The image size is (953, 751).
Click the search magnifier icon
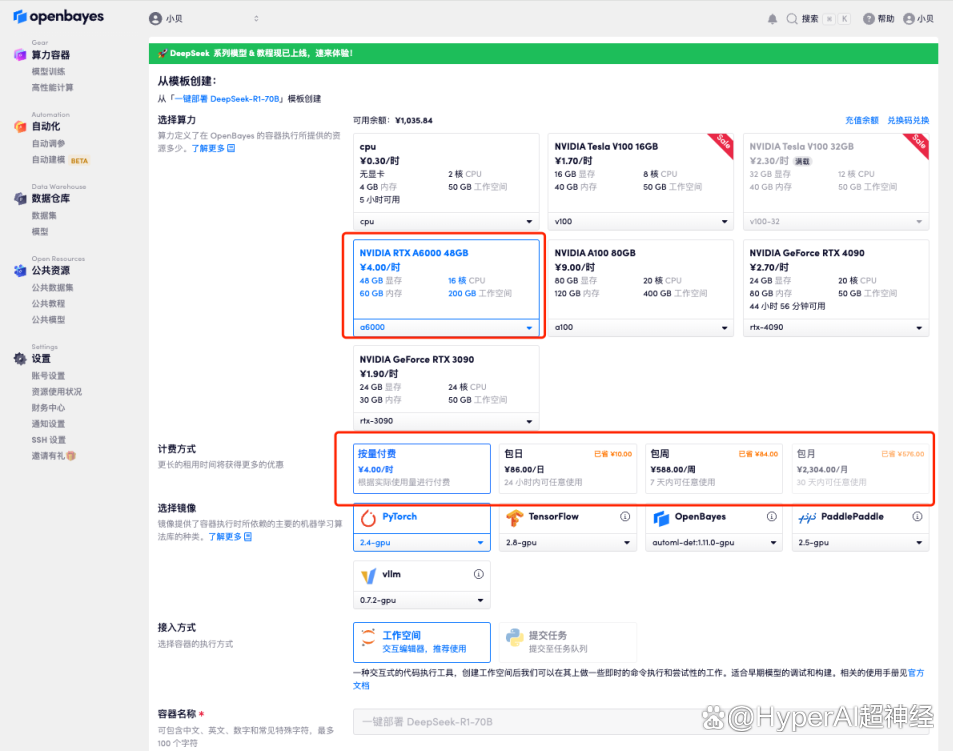792,19
